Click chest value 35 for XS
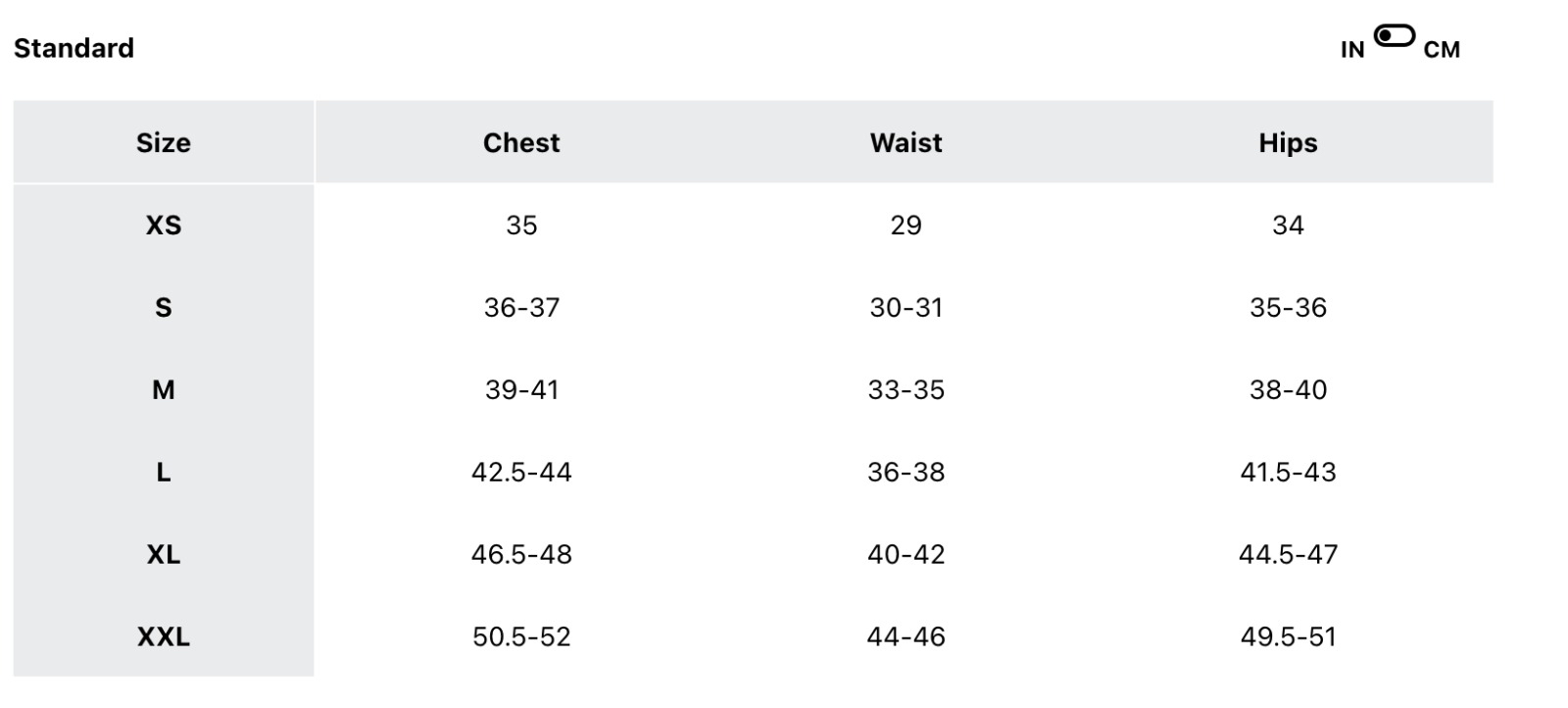The height and width of the screenshot is (708, 1568). [x=521, y=226]
